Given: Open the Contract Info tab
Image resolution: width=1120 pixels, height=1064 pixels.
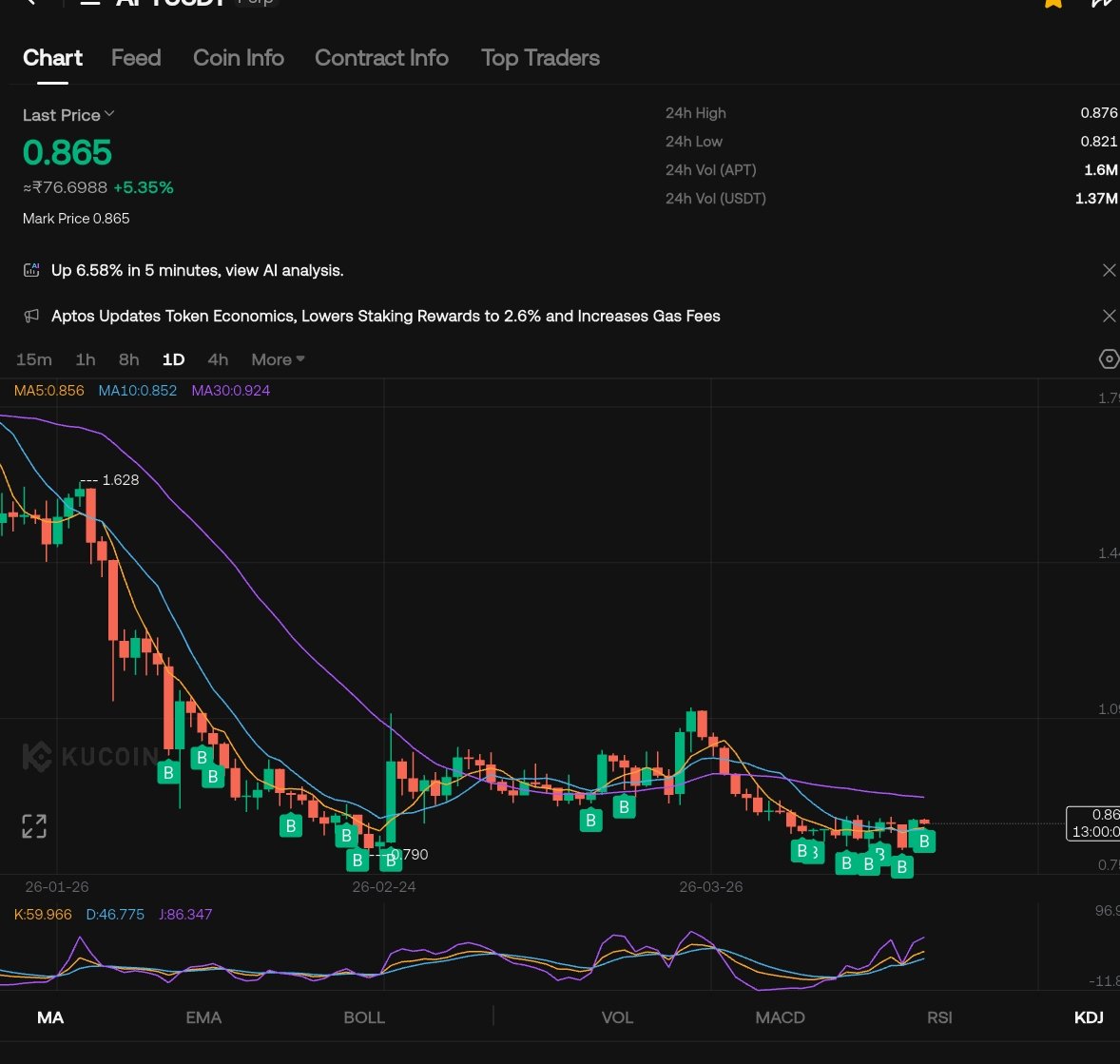Looking at the screenshot, I should tap(381, 58).
